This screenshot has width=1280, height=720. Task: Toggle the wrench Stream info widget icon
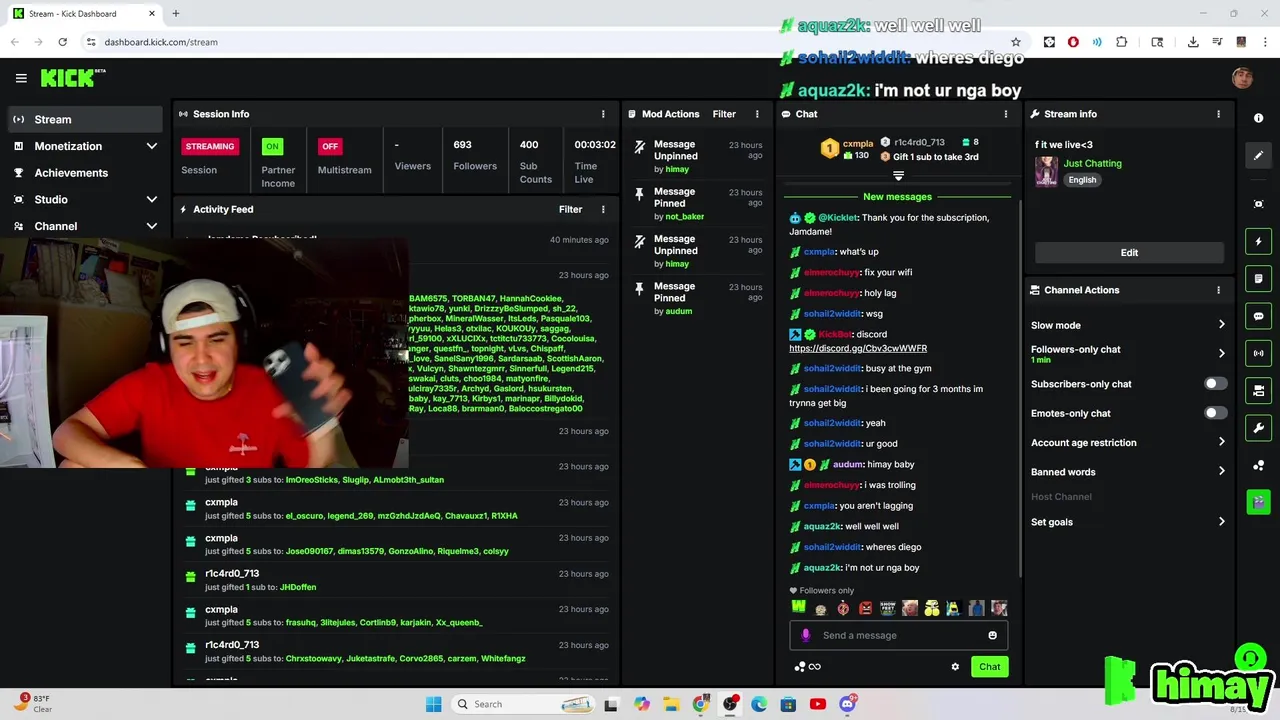click(x=1258, y=428)
